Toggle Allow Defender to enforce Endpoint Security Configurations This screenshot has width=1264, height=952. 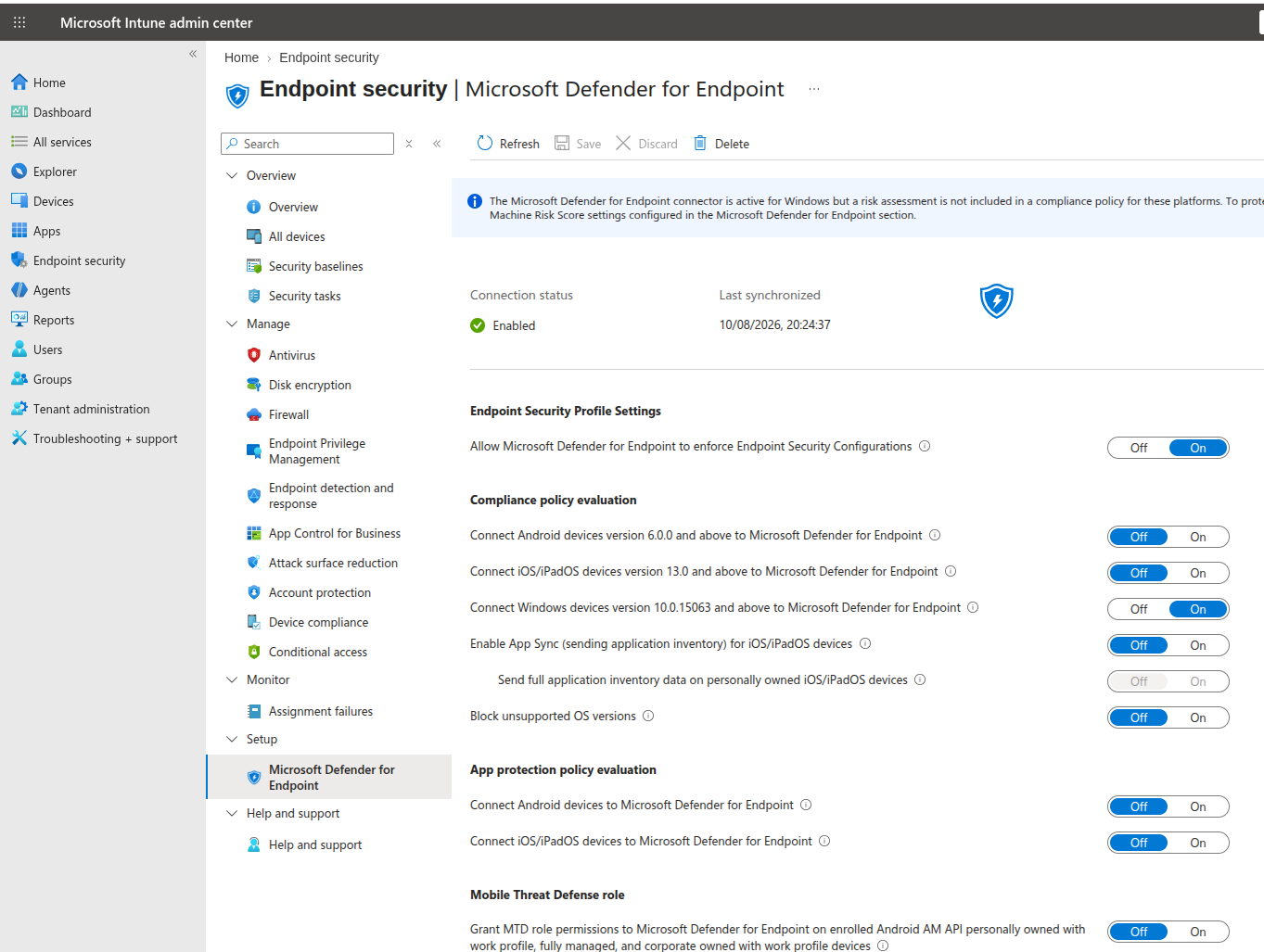pyautogui.click(x=1168, y=448)
